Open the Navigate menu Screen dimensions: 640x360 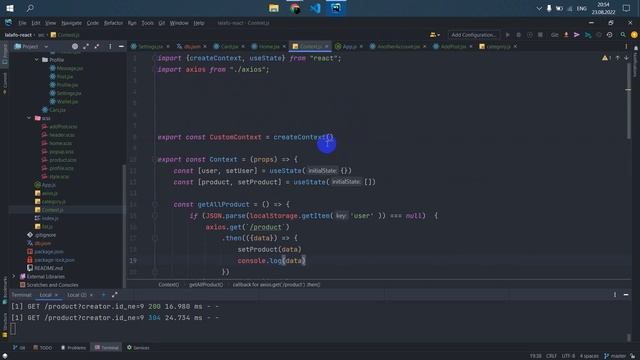(71, 23)
